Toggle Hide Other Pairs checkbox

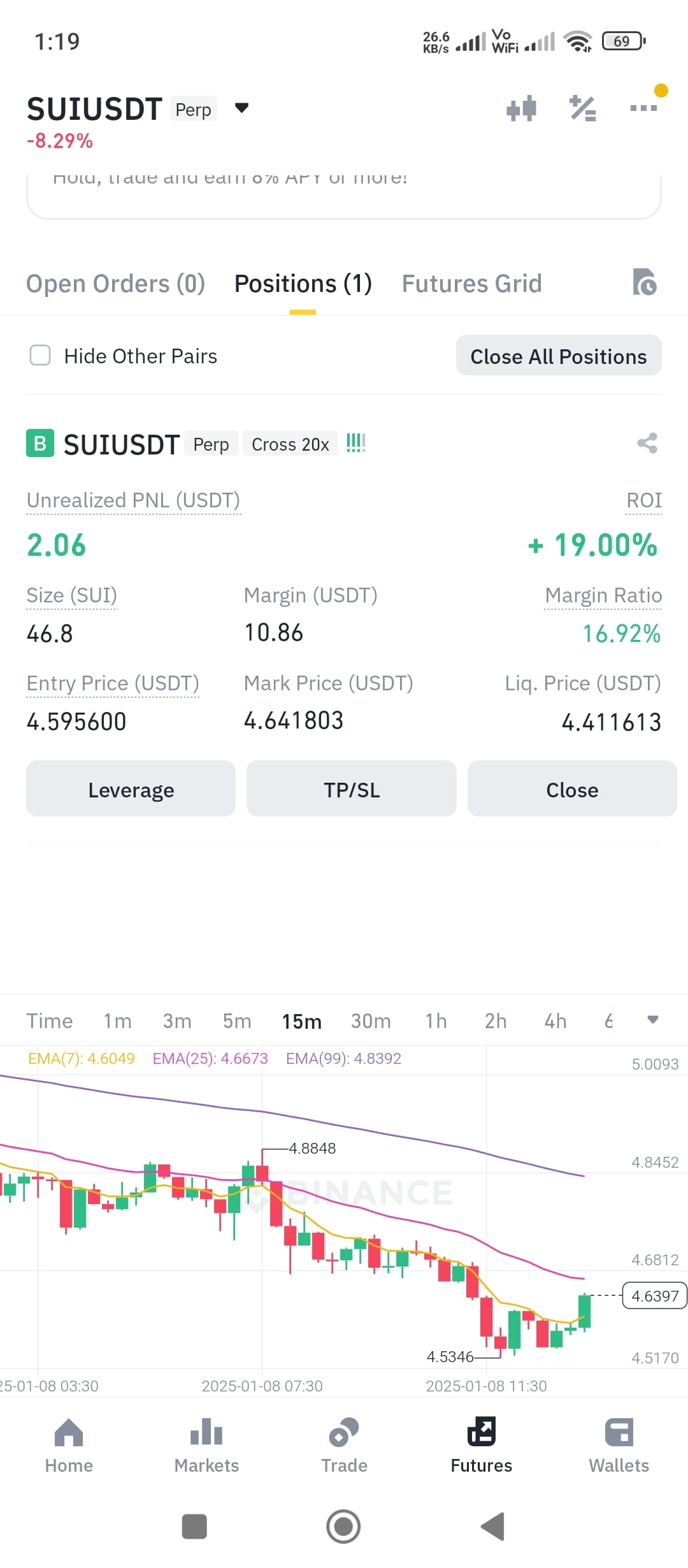[x=40, y=356]
